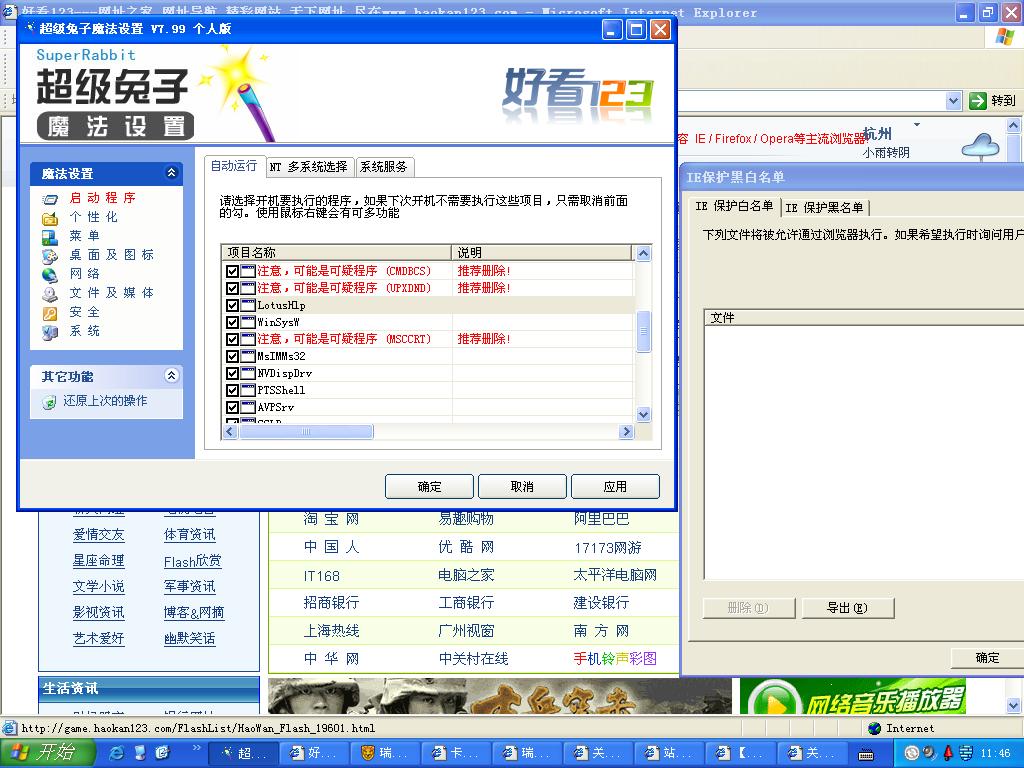This screenshot has width=1024, height=768.
Task: Uncheck the LotusHlp startup checkbox
Action: pos(232,305)
